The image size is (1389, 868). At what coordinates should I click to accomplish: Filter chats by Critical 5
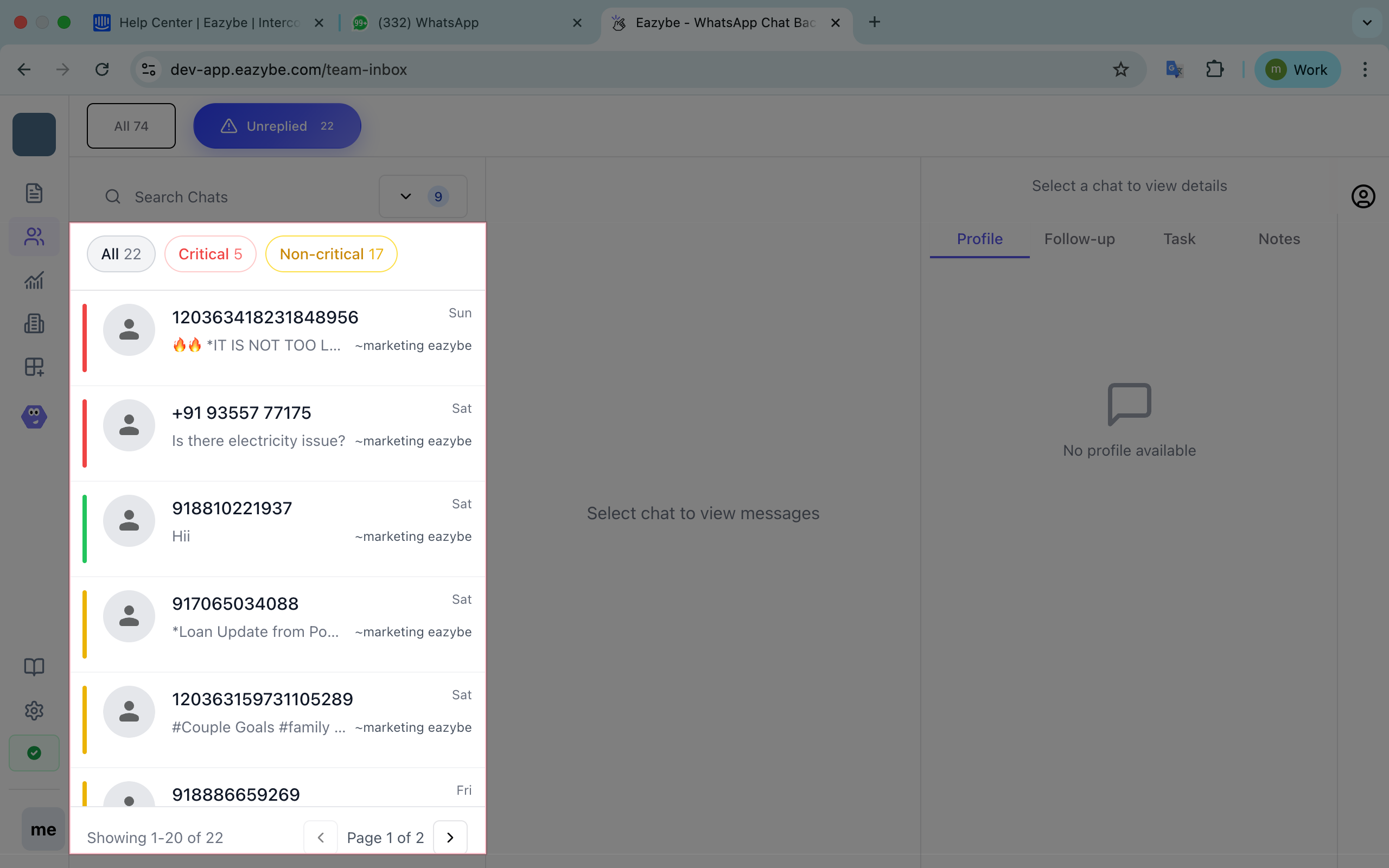[210, 254]
